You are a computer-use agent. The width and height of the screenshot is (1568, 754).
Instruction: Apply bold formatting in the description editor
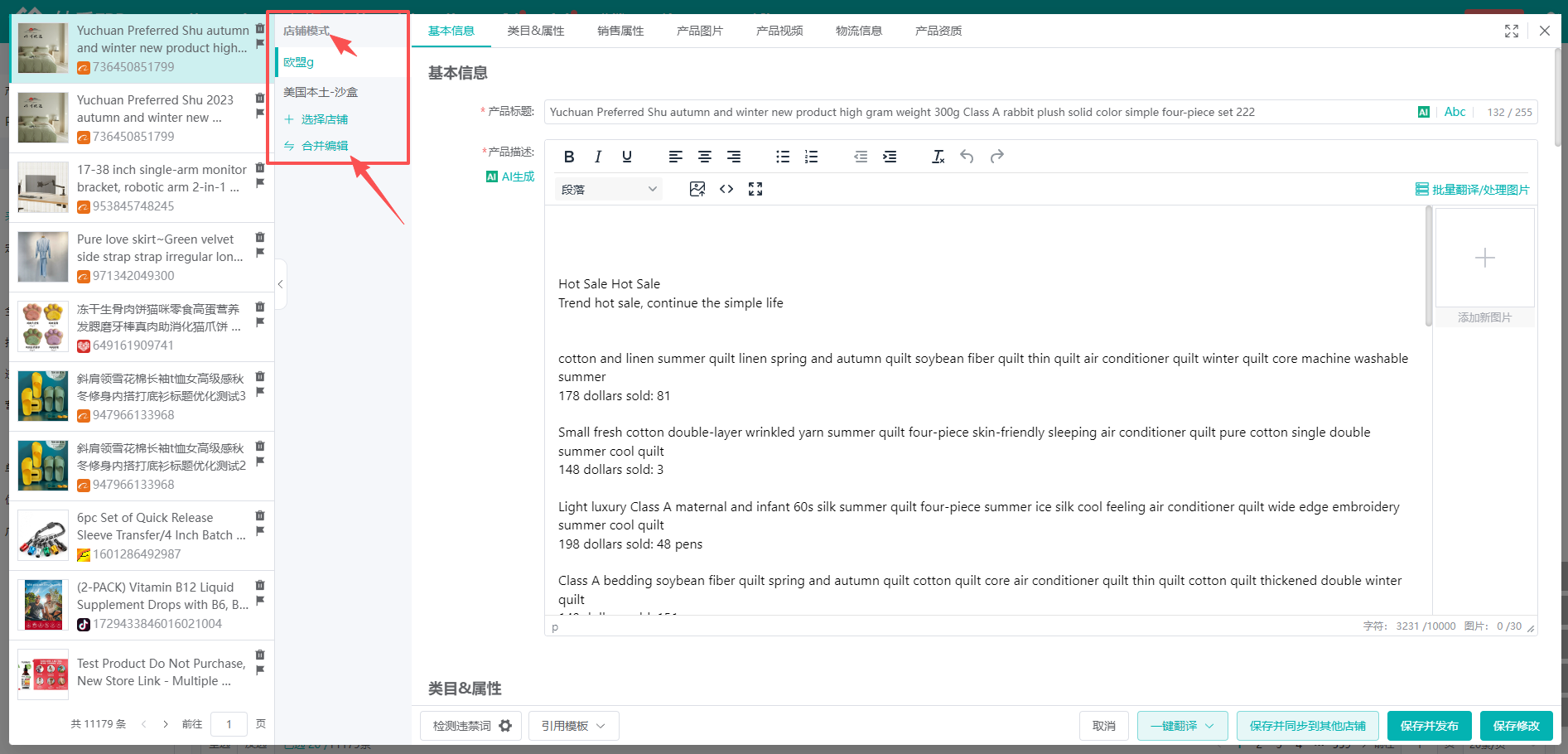coord(569,156)
